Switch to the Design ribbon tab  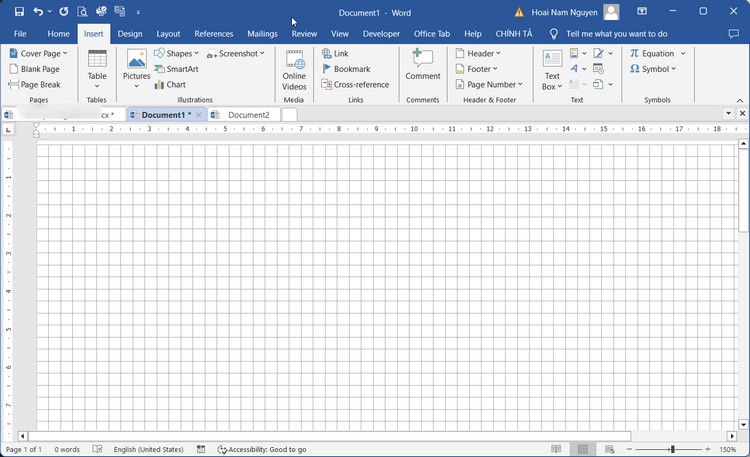tap(130, 34)
